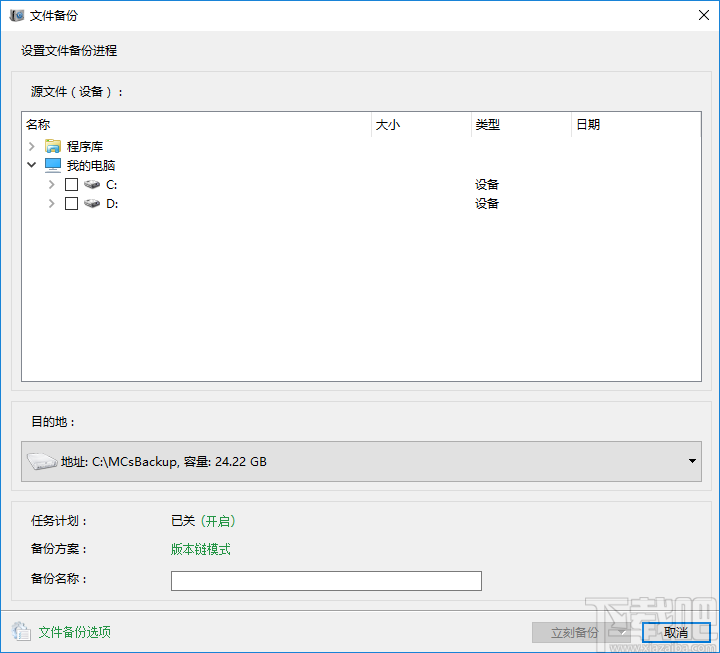Viewport: 720px width, 653px height.
Task: Open the 版本链模式 backup scheme link
Action: click(201, 549)
